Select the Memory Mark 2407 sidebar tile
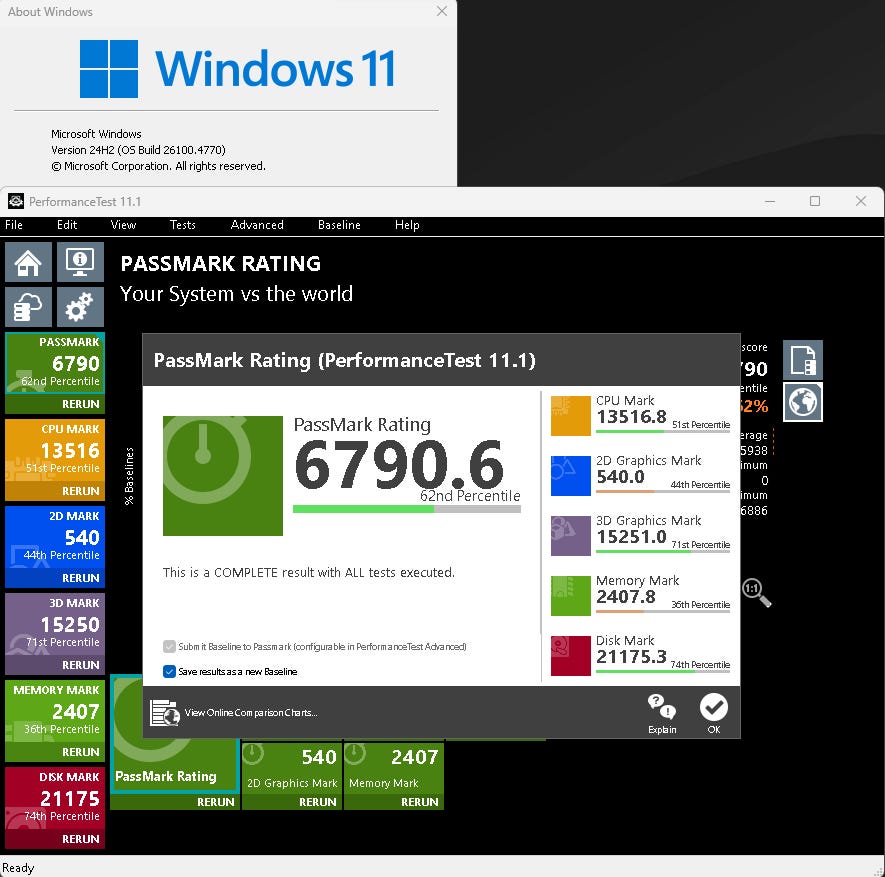The image size is (885, 877). [x=55, y=711]
